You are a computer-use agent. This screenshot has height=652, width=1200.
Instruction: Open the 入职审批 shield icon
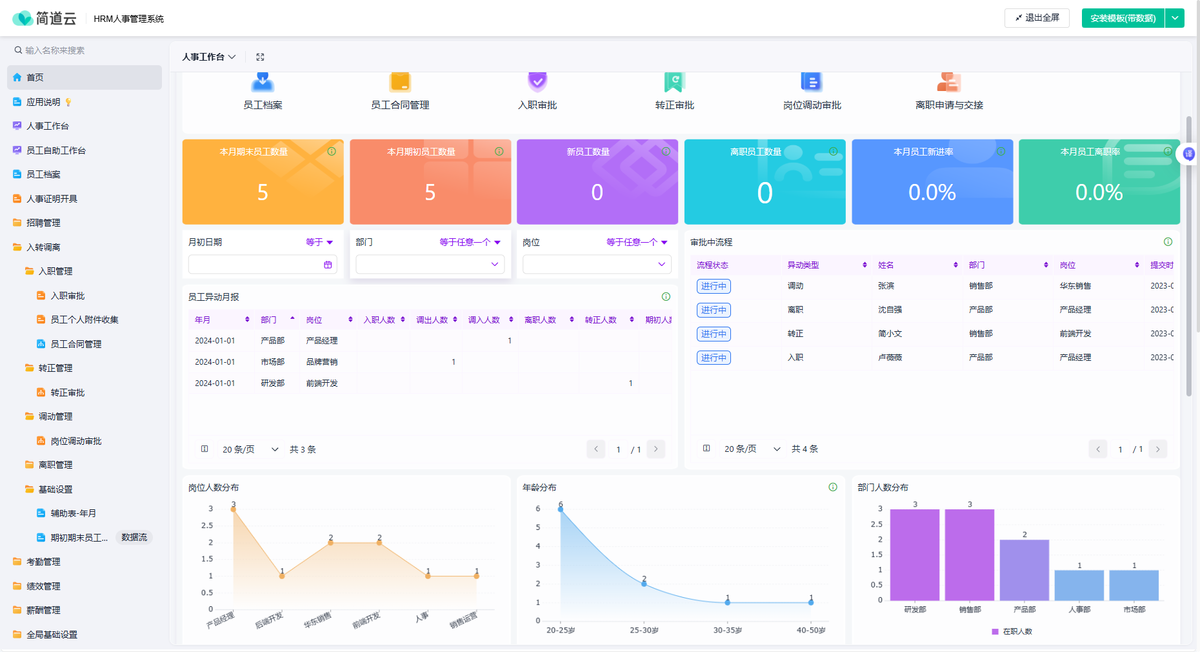[537, 81]
